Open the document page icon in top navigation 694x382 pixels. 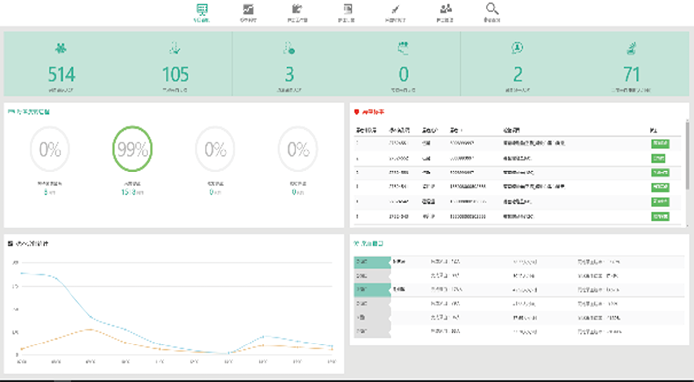pyautogui.click(x=347, y=9)
